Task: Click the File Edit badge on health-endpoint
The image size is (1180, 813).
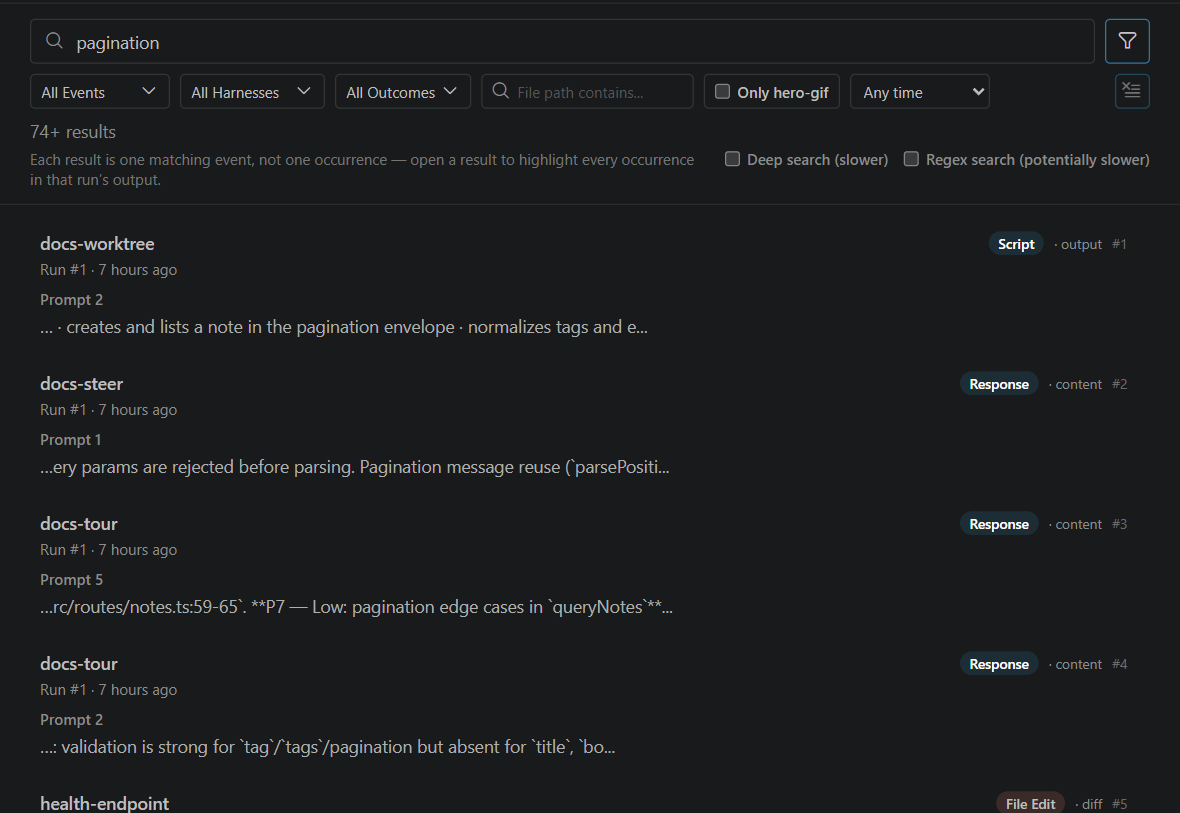Action: coord(1030,803)
